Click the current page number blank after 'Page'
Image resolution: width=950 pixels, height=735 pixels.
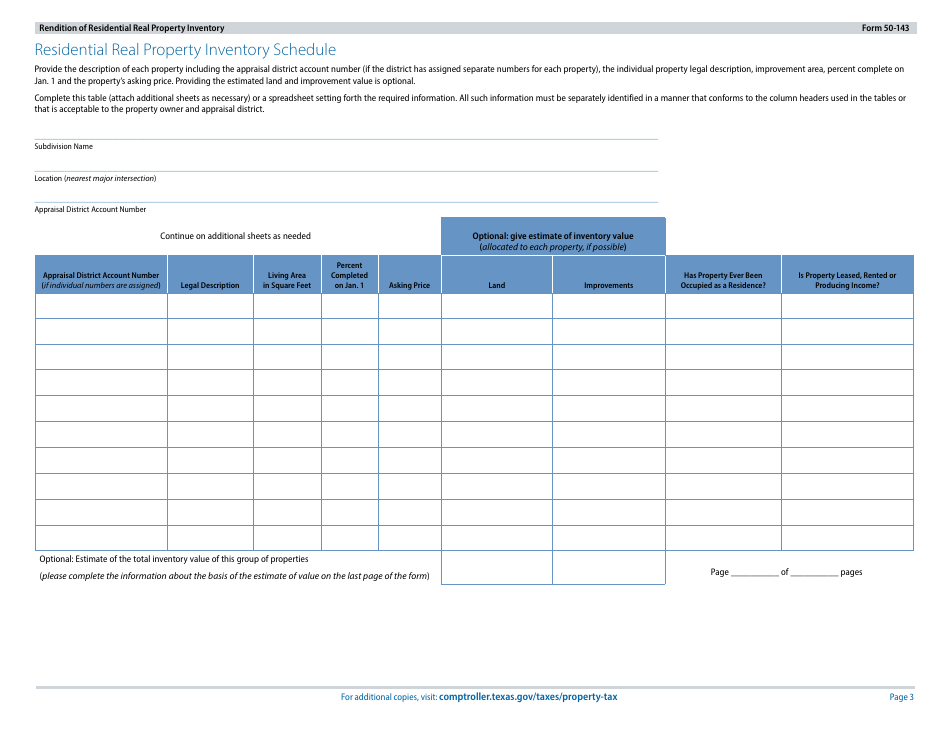[754, 572]
